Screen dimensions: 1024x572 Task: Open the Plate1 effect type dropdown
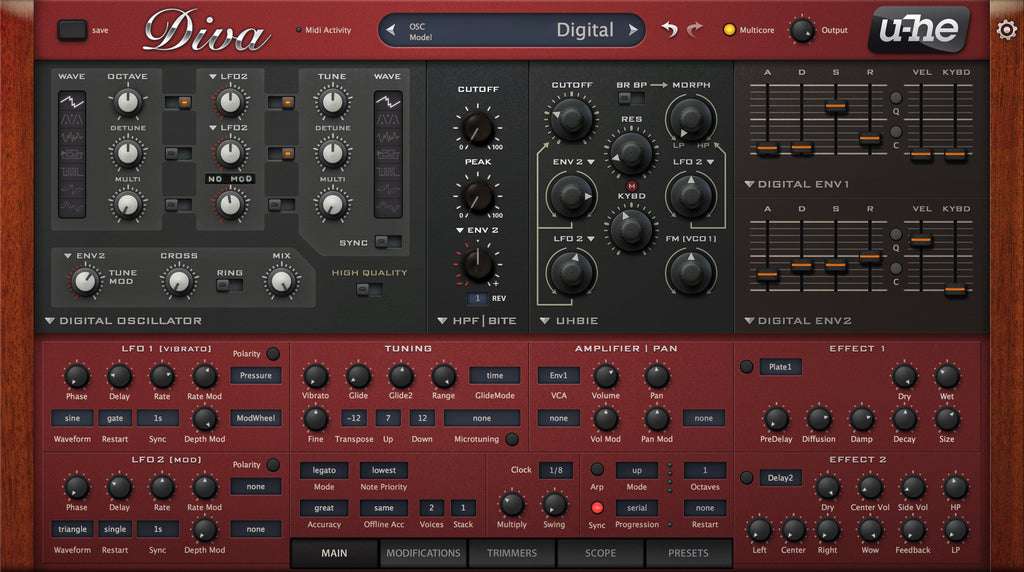click(x=780, y=367)
